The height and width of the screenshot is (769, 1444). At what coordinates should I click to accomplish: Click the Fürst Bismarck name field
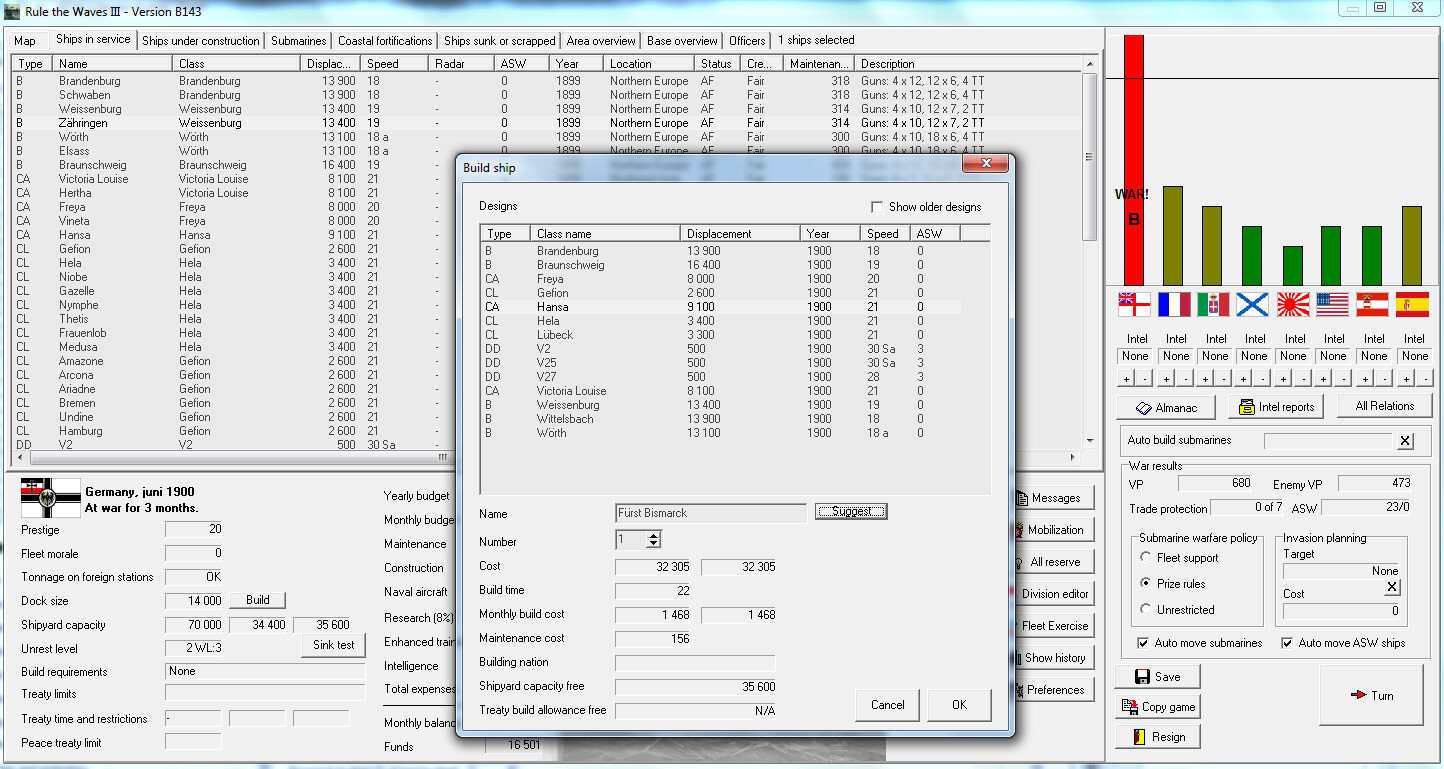coord(710,513)
